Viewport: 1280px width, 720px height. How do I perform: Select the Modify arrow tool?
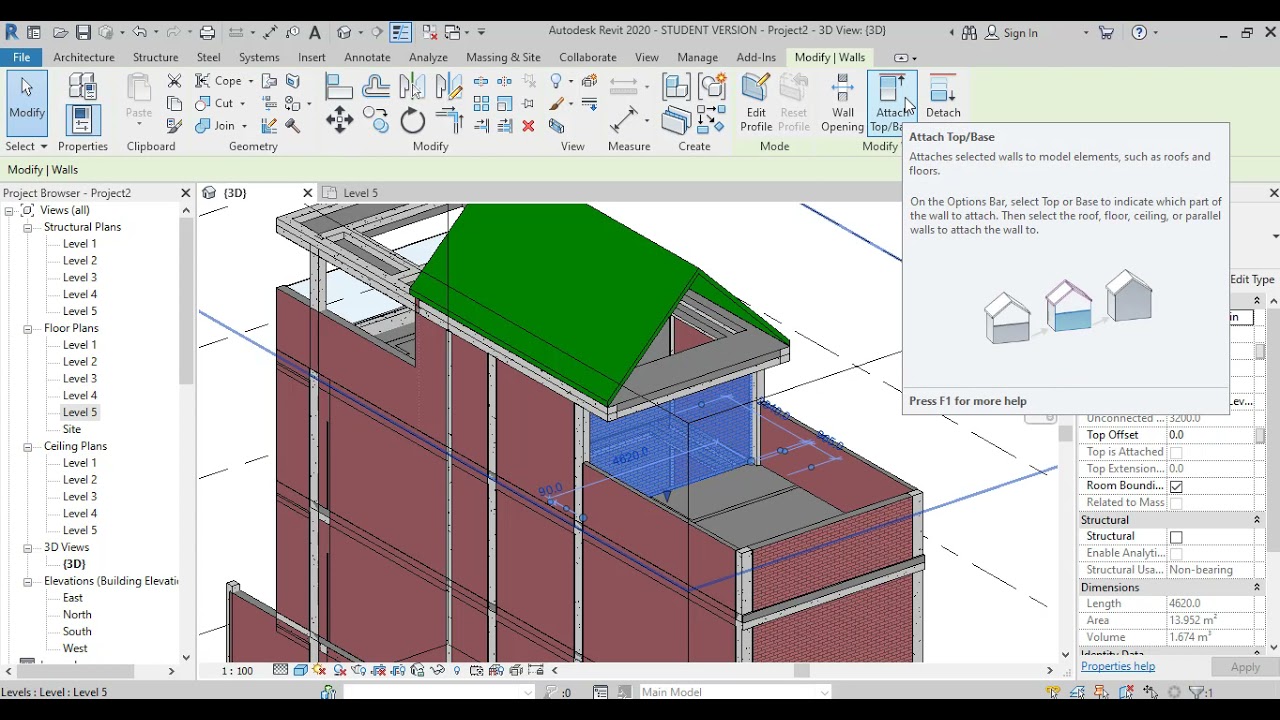(27, 103)
